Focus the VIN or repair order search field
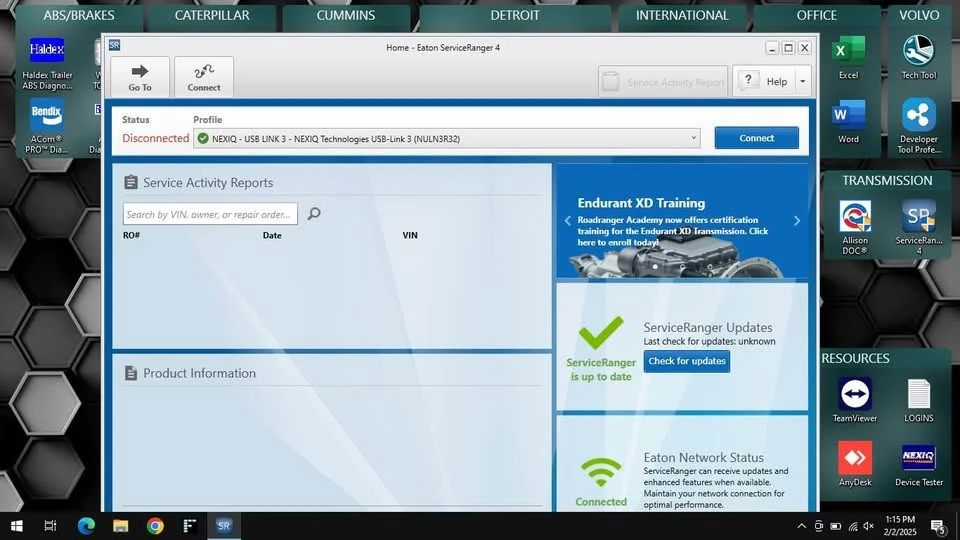 (210, 214)
